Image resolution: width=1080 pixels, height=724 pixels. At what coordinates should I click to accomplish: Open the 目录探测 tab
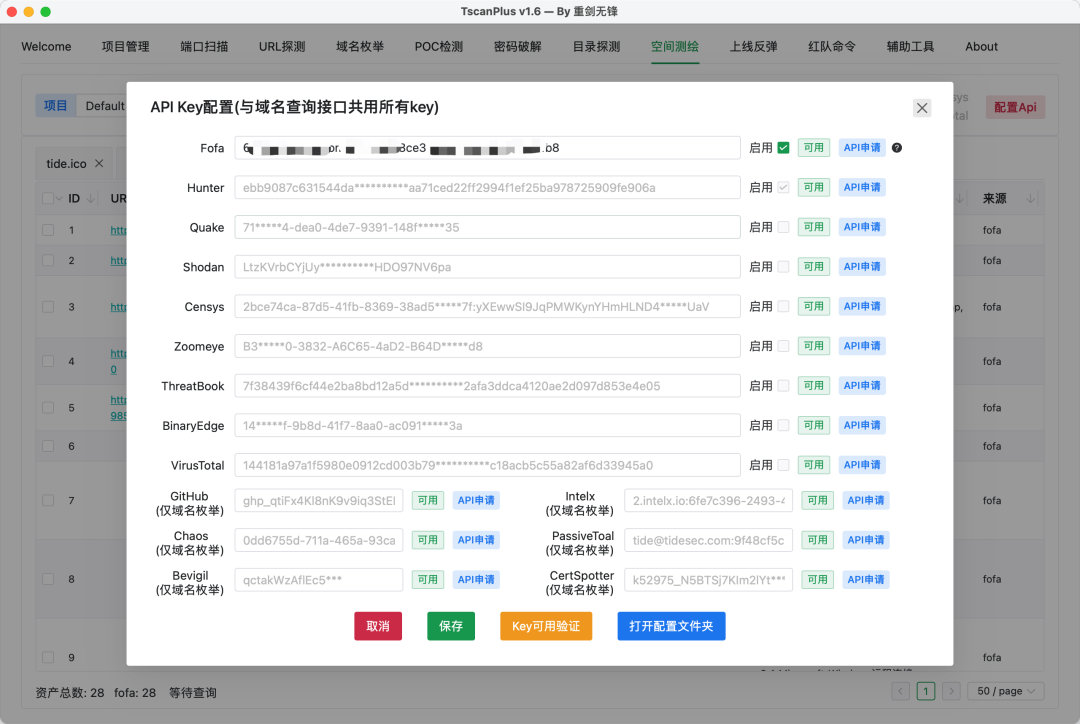(x=596, y=47)
